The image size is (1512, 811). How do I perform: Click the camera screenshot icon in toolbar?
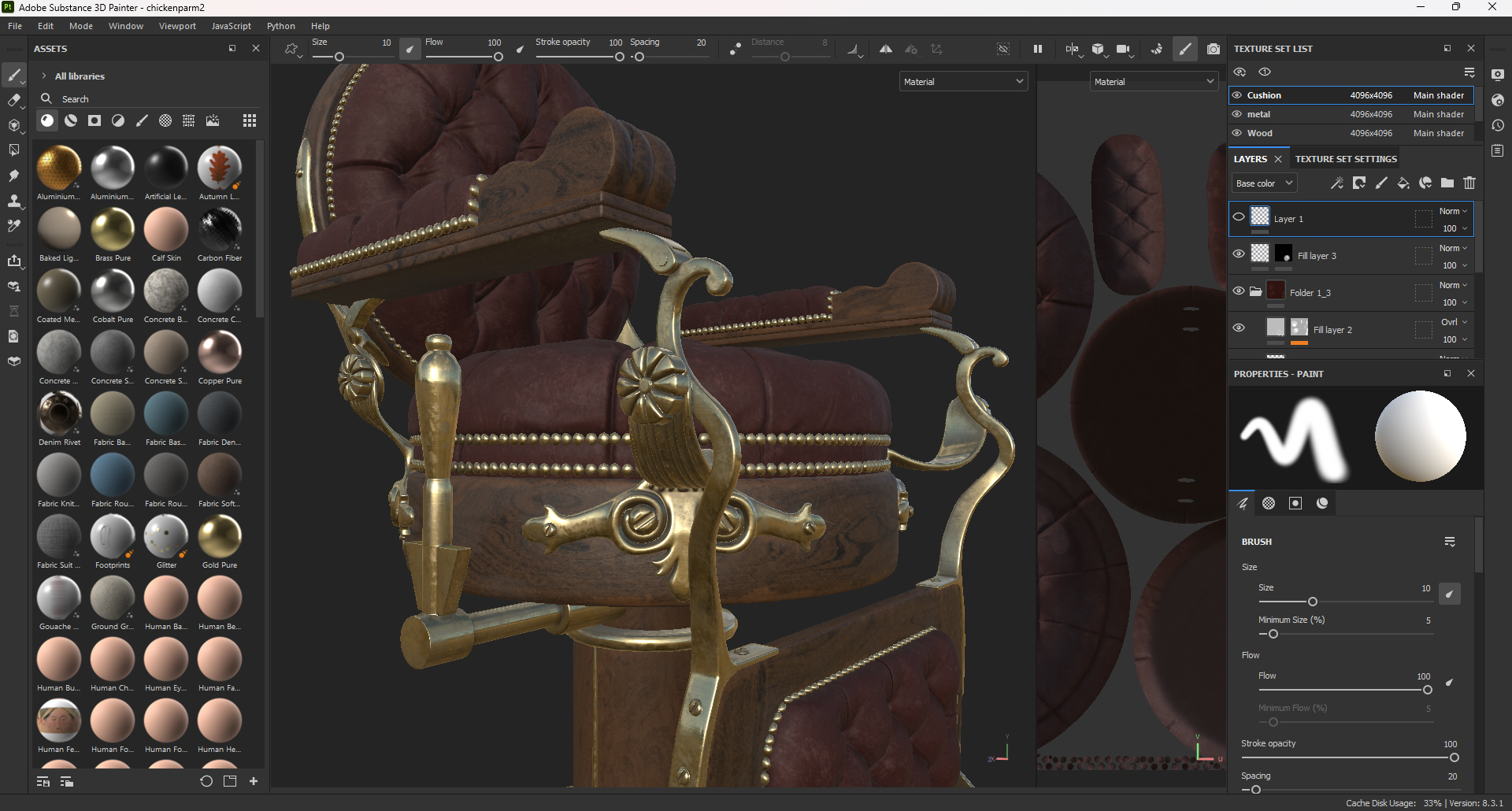click(1214, 49)
